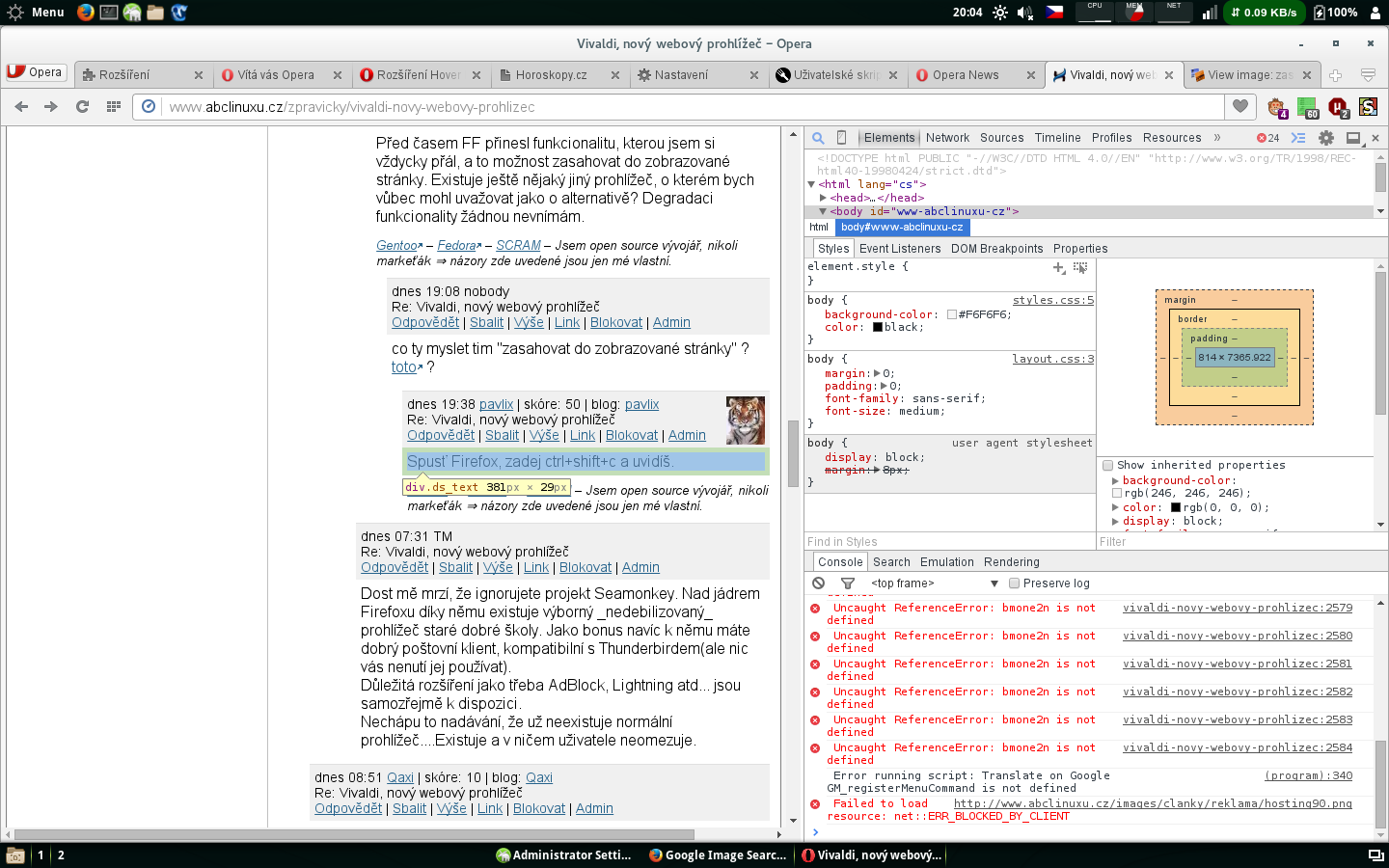
Task: Open the green extension icon with badge 60
Action: 1307,107
